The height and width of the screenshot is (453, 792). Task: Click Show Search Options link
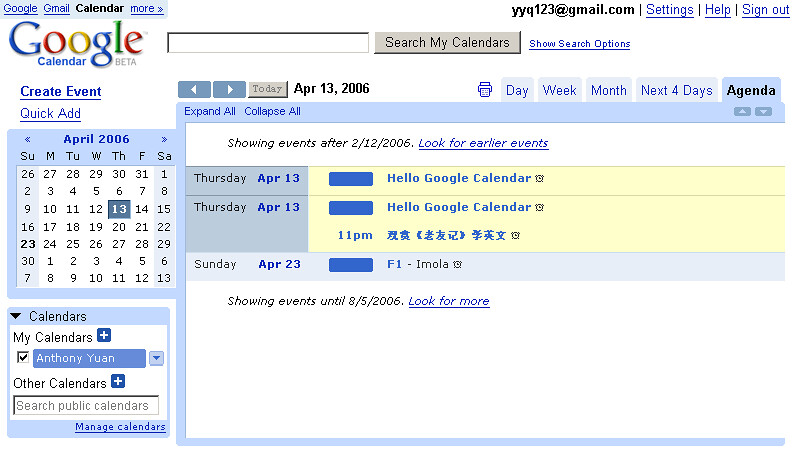(579, 44)
